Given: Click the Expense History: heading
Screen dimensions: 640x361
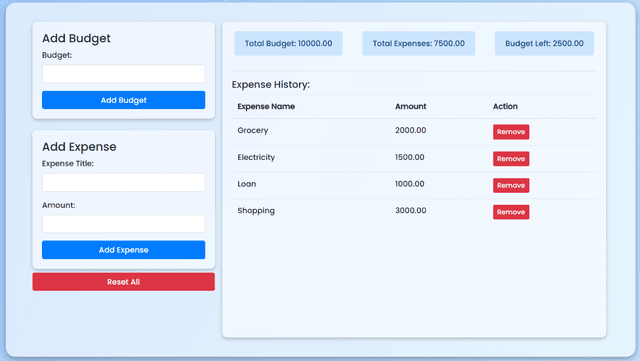Looking at the screenshot, I should (271, 85).
